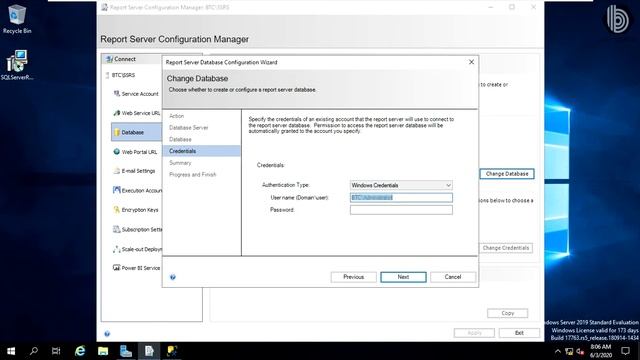Switch to Report Server Configuration taskbar item

coord(149,351)
